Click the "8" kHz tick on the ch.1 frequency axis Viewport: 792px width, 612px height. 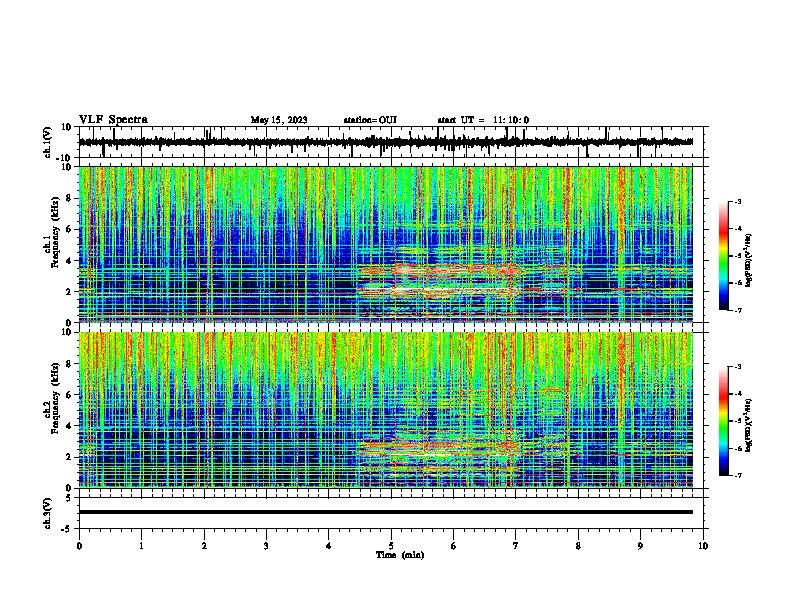(x=69, y=198)
